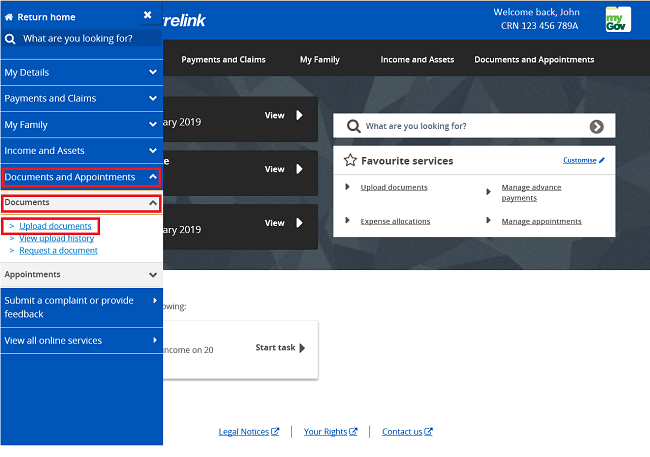Expand Income and Assets chevron in sidebar
Image resolution: width=650 pixels, height=457 pixels.
(x=153, y=151)
